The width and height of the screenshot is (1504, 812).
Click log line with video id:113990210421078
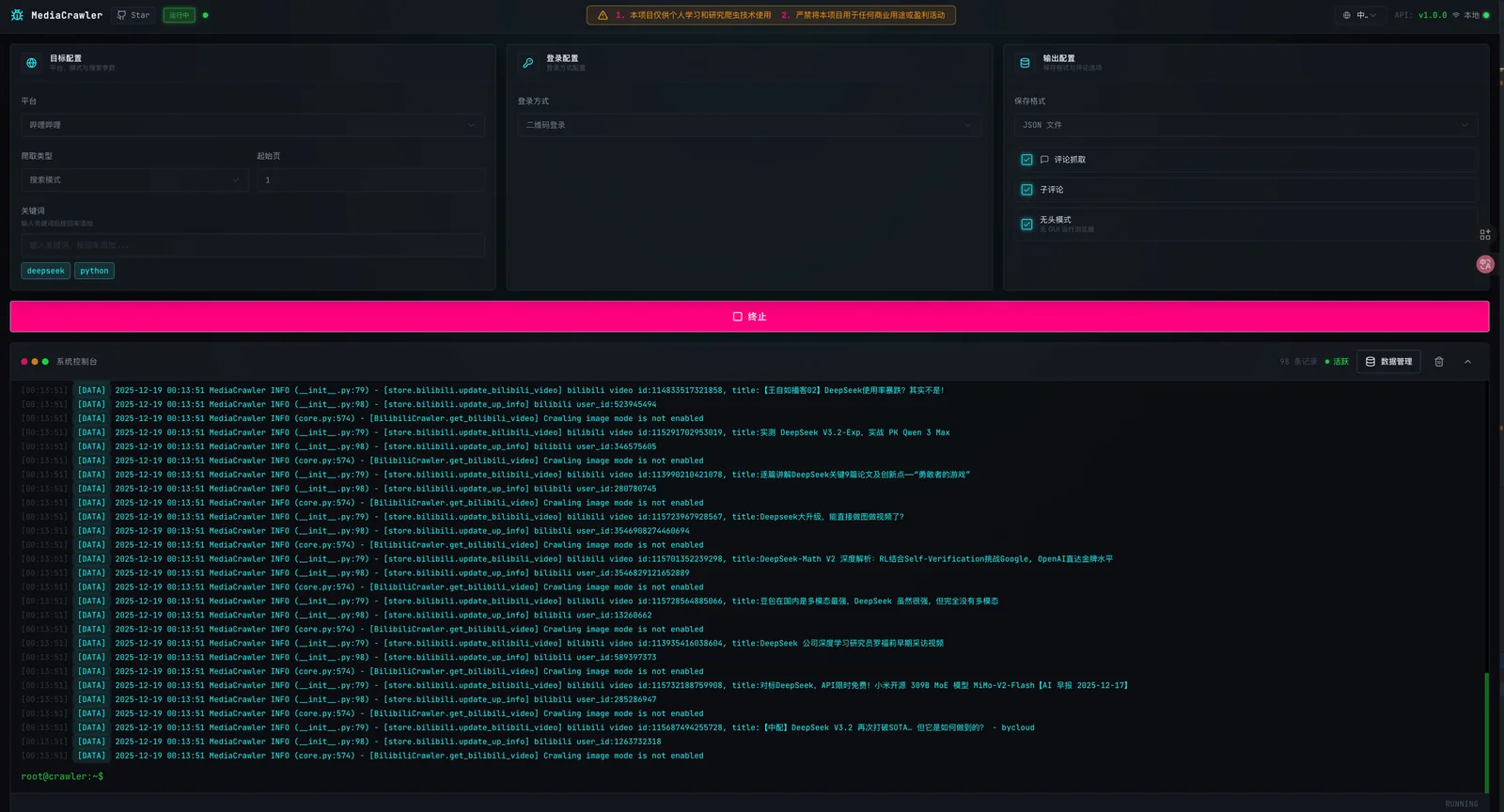click(495, 475)
